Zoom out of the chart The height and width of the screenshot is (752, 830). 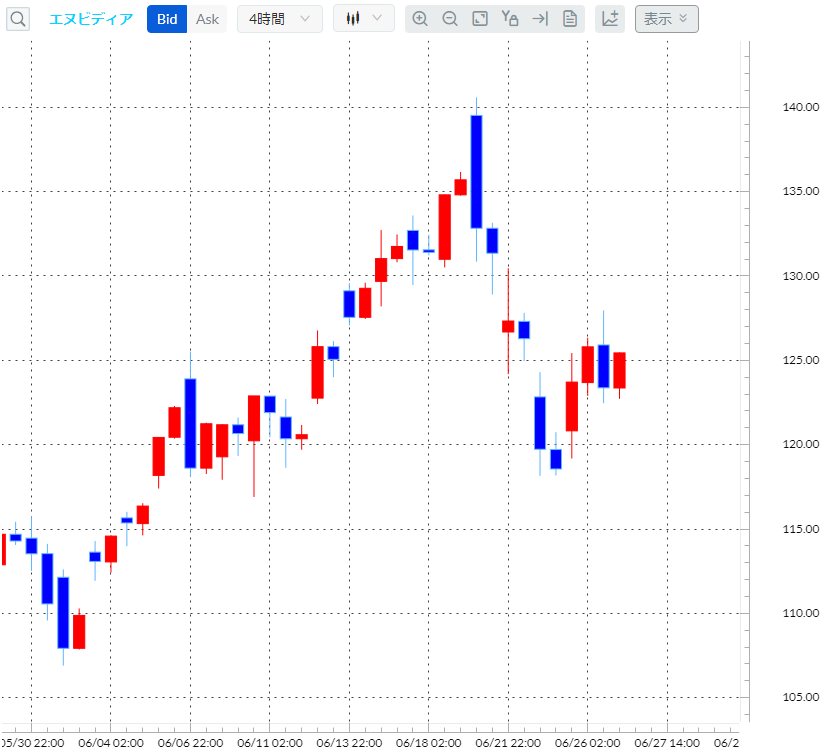click(x=450, y=19)
